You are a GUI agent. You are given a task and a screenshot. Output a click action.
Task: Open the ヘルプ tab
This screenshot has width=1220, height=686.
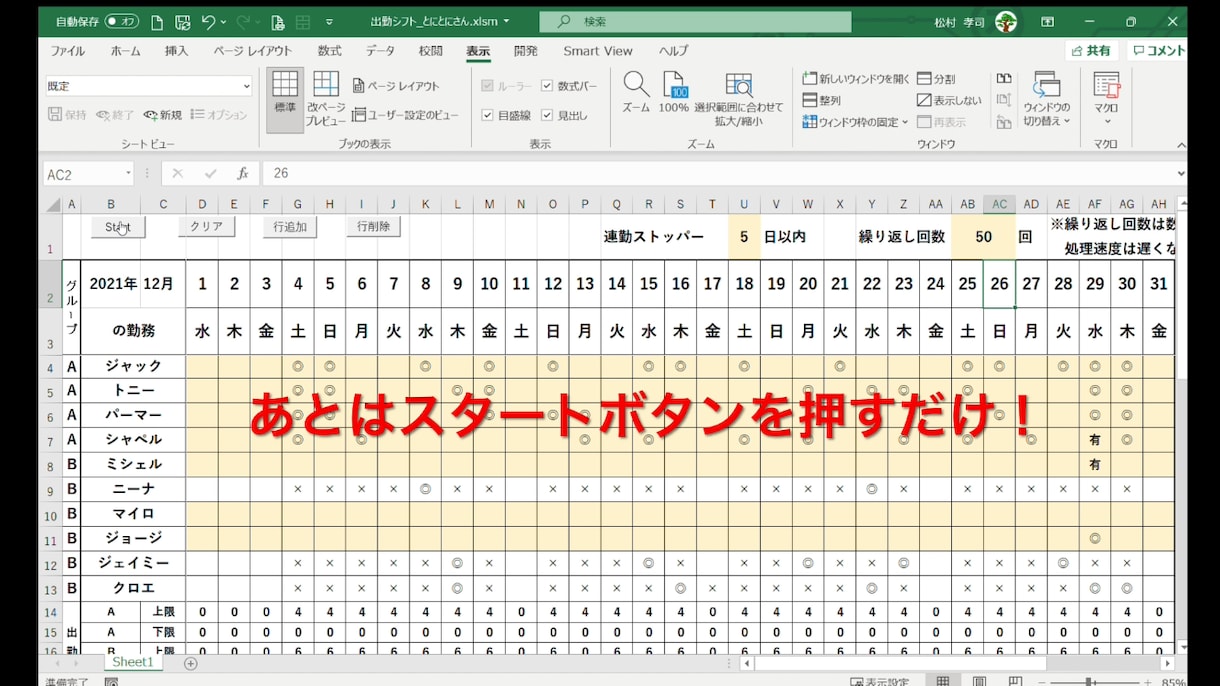pyautogui.click(x=674, y=51)
